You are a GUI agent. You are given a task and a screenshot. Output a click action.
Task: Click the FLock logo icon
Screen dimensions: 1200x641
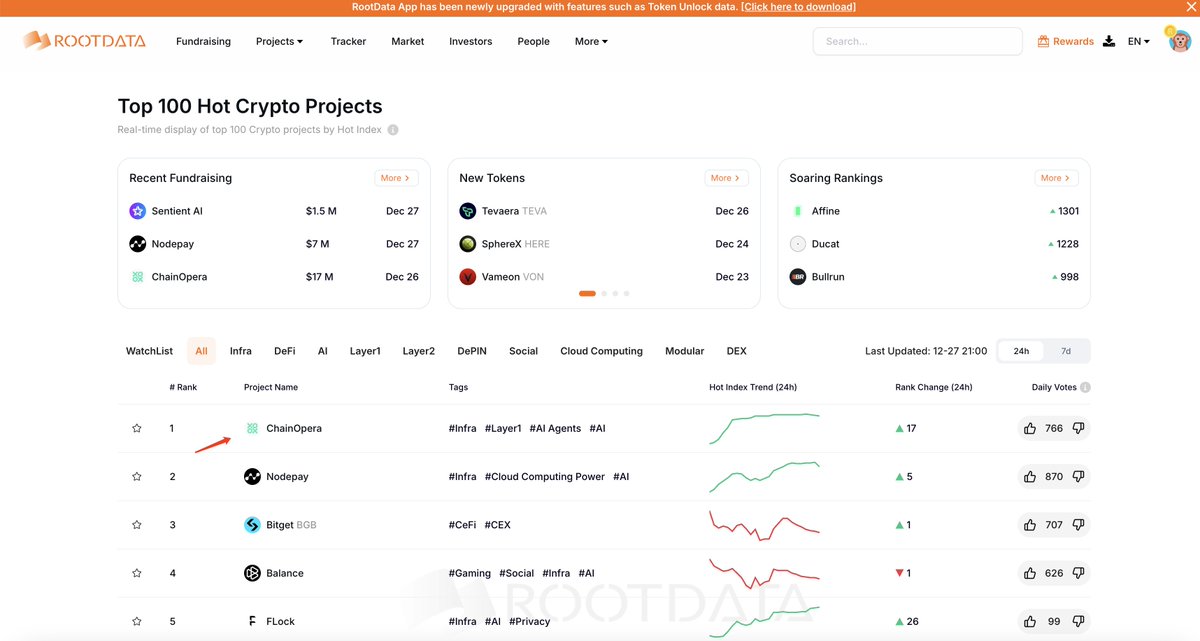tap(252, 621)
